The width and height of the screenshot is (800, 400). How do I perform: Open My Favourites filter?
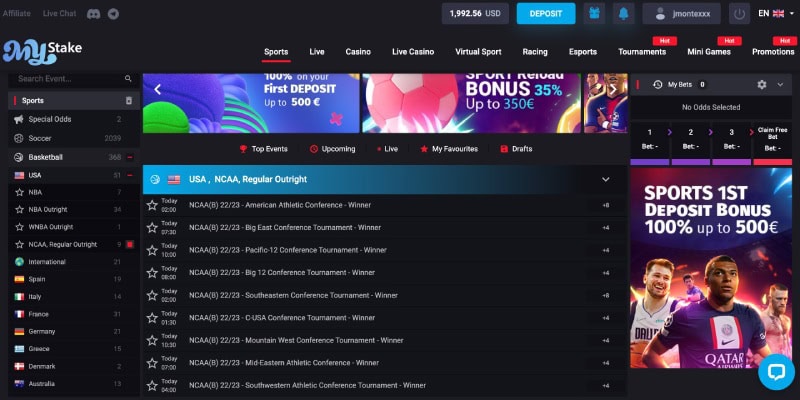pyautogui.click(x=449, y=149)
